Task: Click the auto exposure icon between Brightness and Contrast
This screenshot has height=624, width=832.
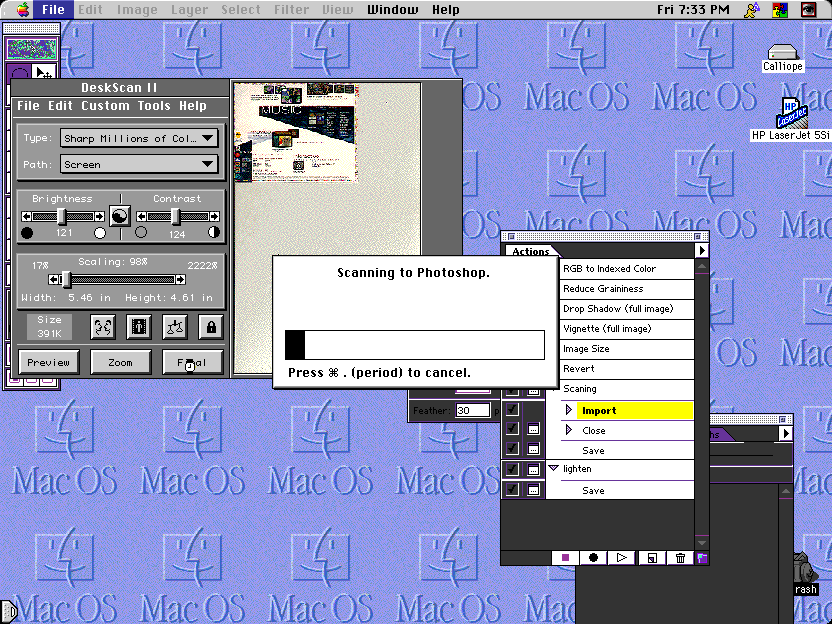Action: pos(119,216)
